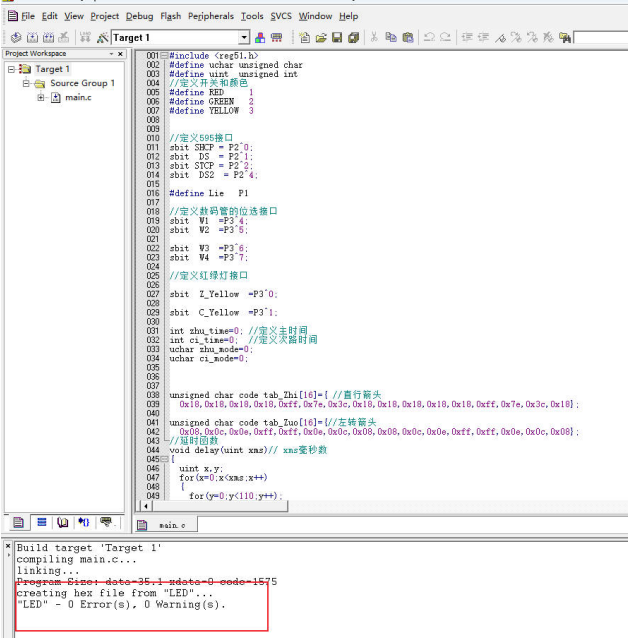Select the Files tab in workspace panel
628x638 pixels.
coord(18,522)
